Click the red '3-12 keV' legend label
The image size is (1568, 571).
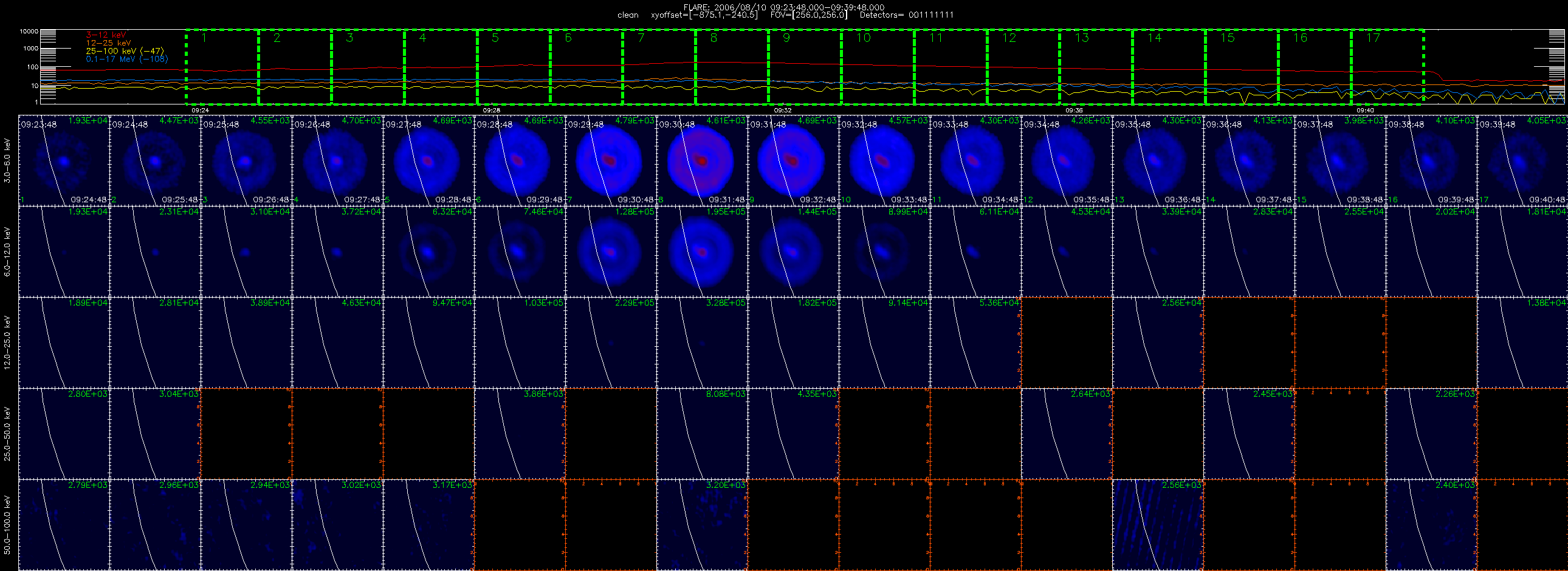point(106,35)
